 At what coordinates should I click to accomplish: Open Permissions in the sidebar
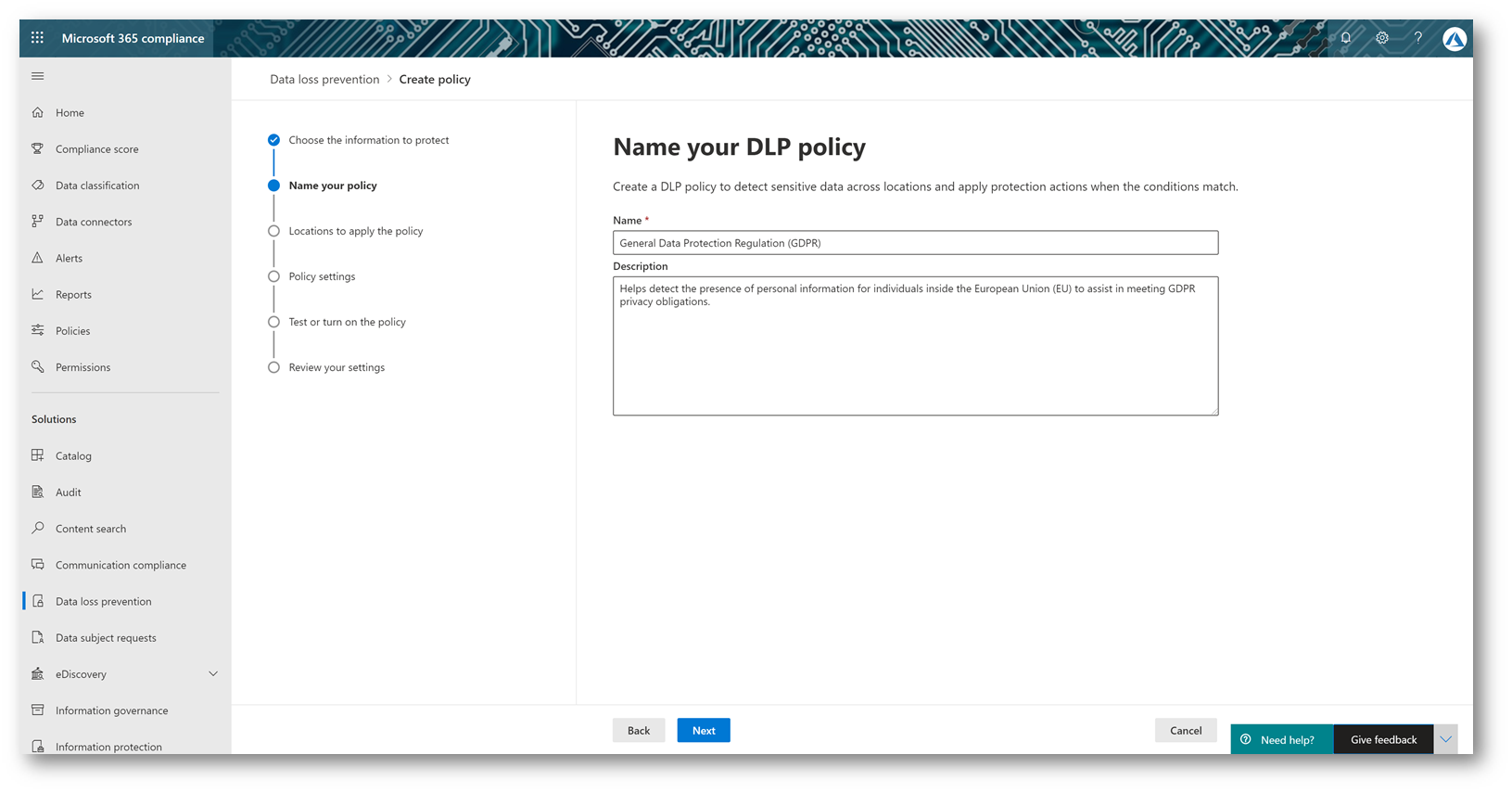[x=83, y=367]
